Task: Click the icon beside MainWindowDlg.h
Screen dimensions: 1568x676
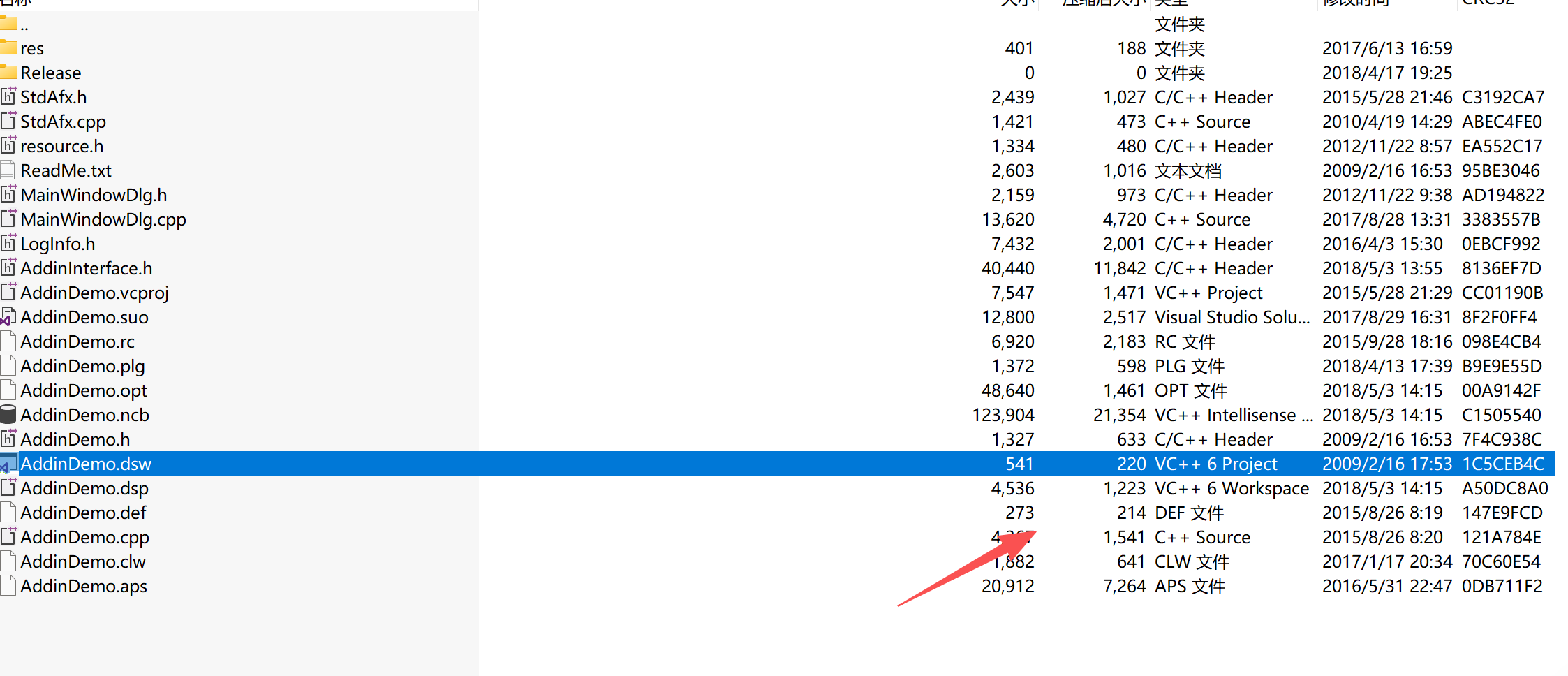Action: click(x=8, y=194)
